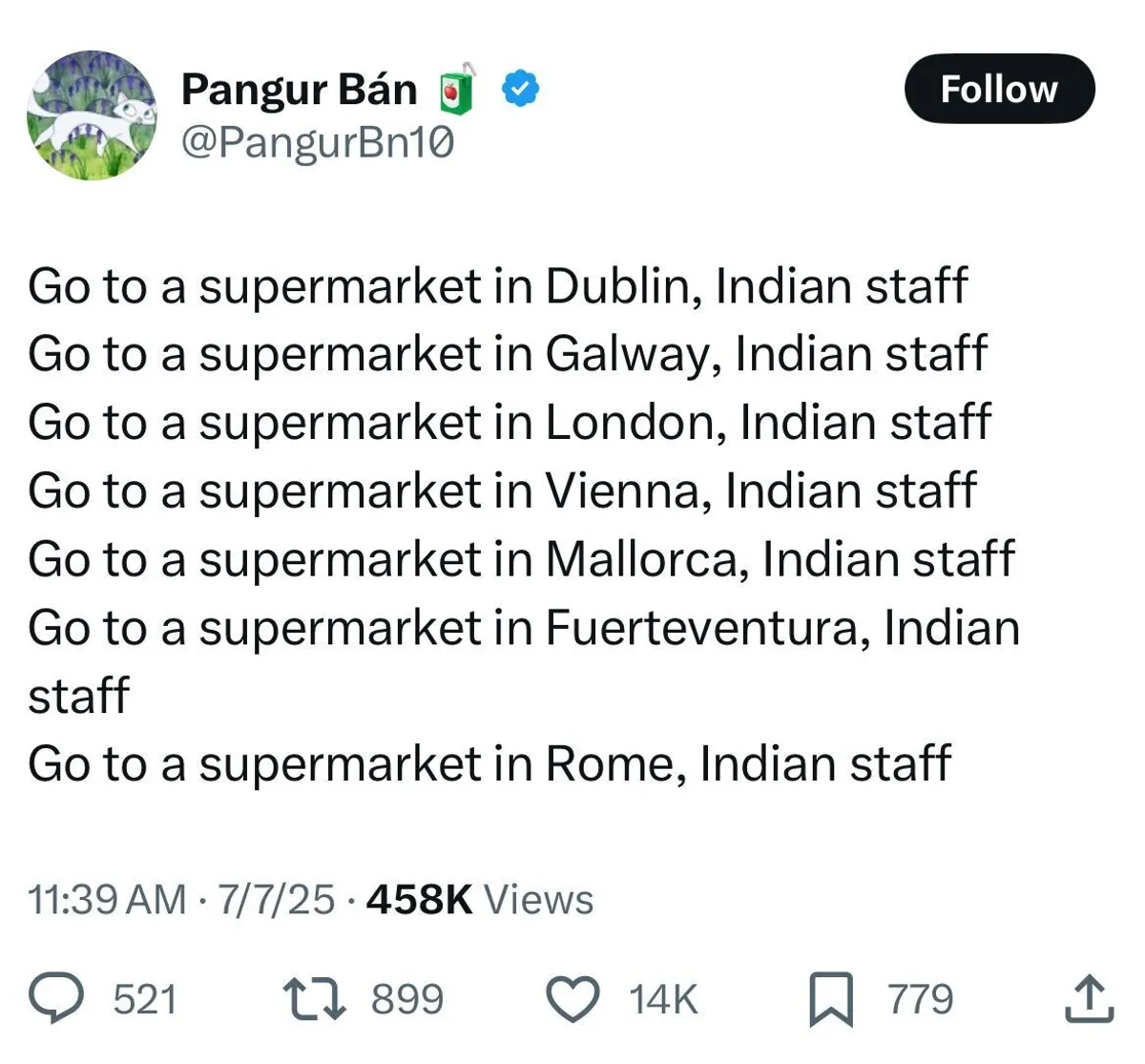The image size is (1145, 1064).
Task: Click the share upload icon
Action: coord(1089,999)
